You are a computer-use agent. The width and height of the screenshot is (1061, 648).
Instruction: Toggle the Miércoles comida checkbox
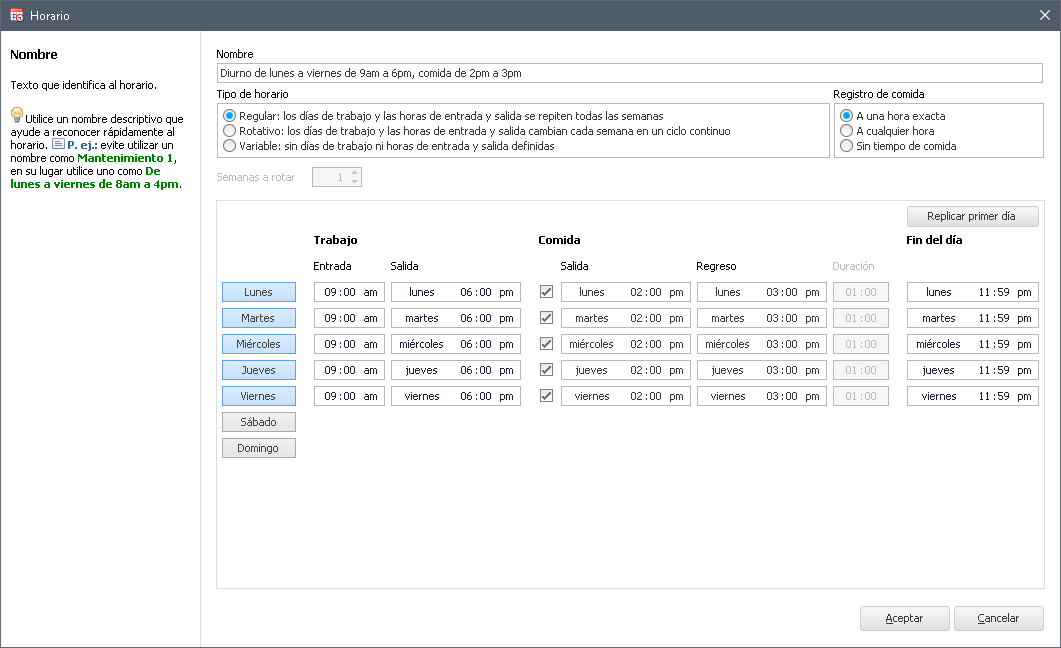tap(546, 344)
